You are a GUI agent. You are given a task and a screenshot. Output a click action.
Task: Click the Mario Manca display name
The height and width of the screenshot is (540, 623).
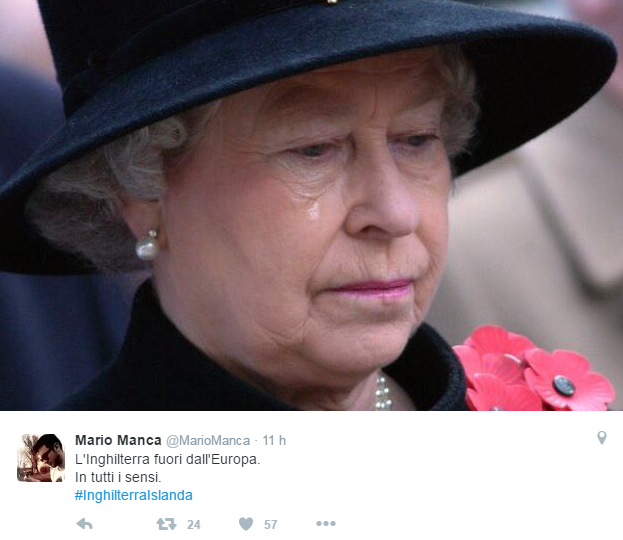(118, 440)
